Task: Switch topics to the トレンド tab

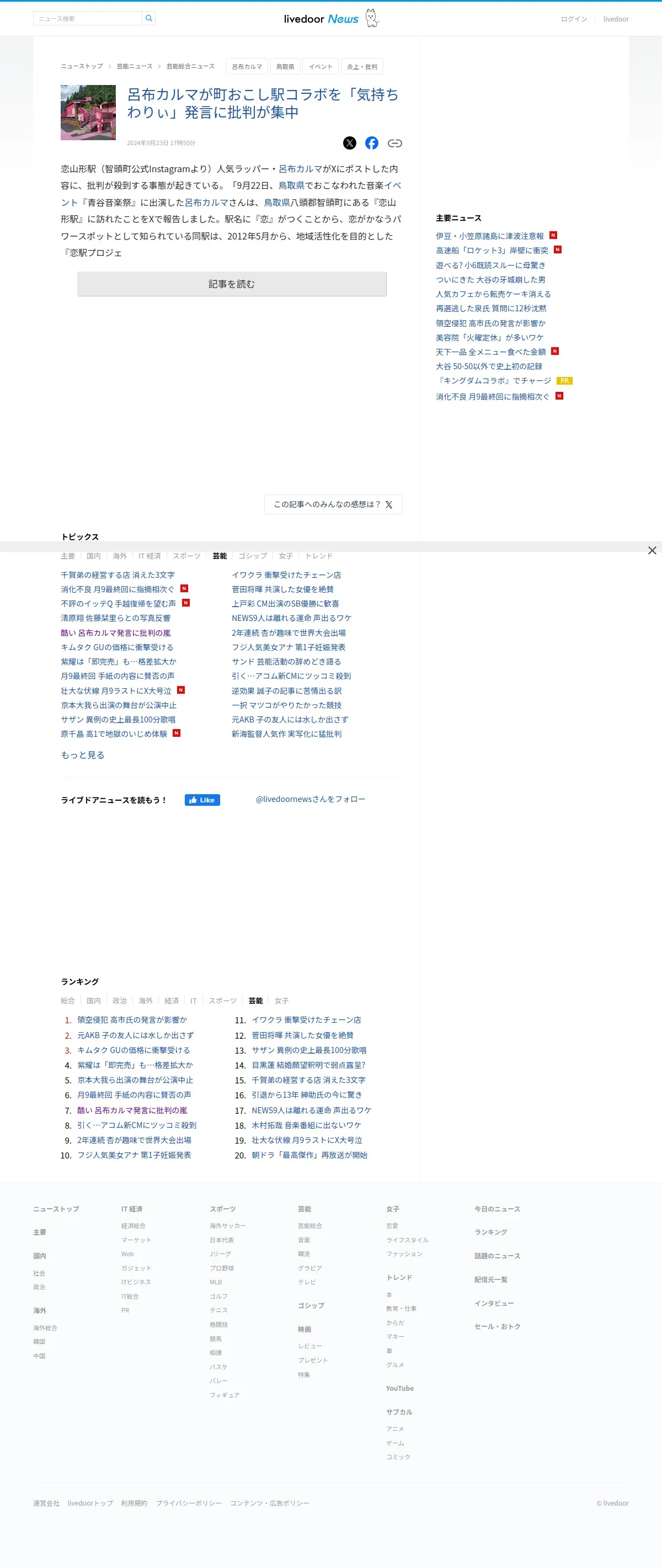Action: click(319, 556)
